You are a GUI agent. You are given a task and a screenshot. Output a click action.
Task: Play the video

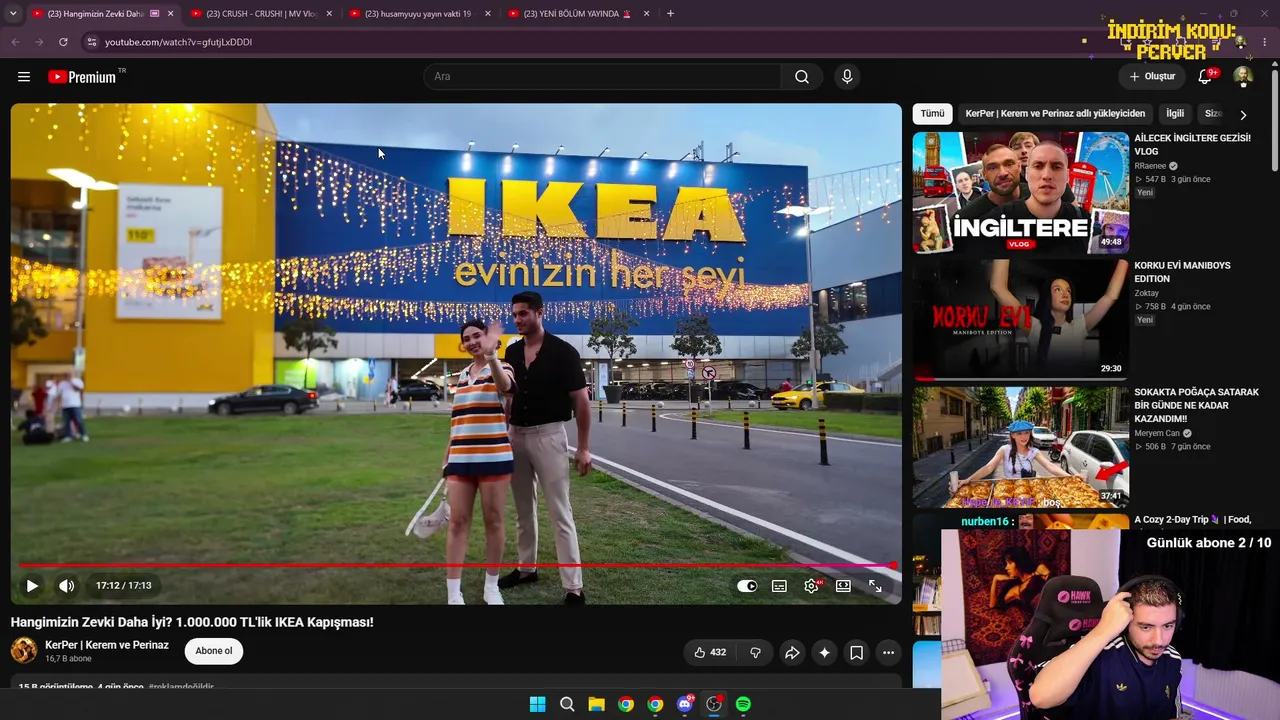32,586
